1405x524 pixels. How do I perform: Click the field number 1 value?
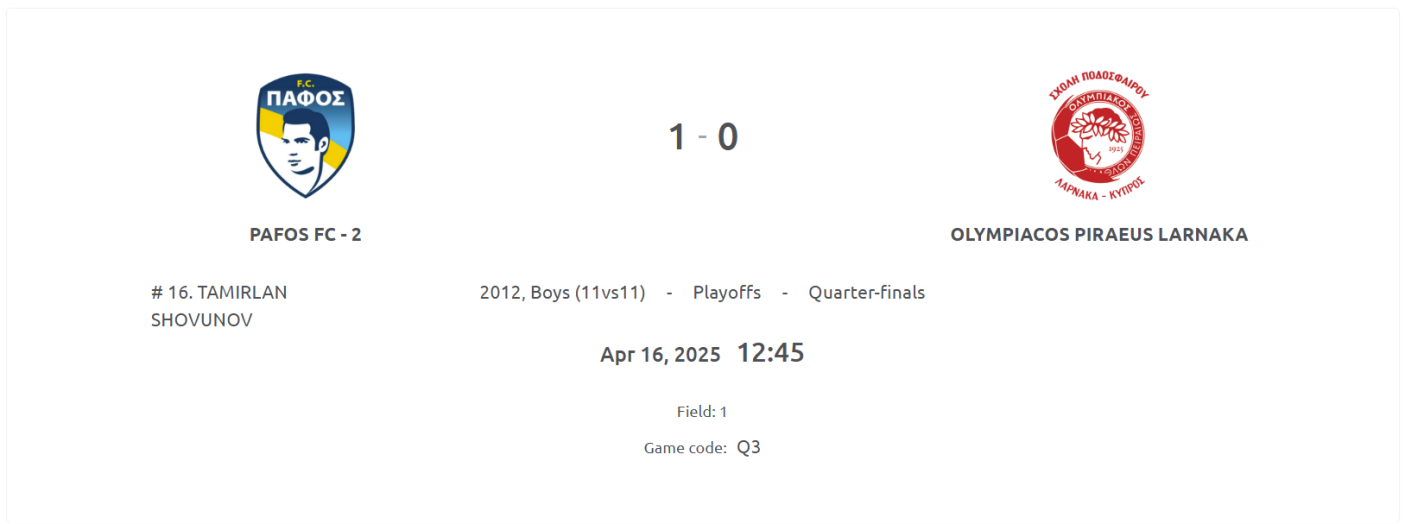[x=723, y=411]
